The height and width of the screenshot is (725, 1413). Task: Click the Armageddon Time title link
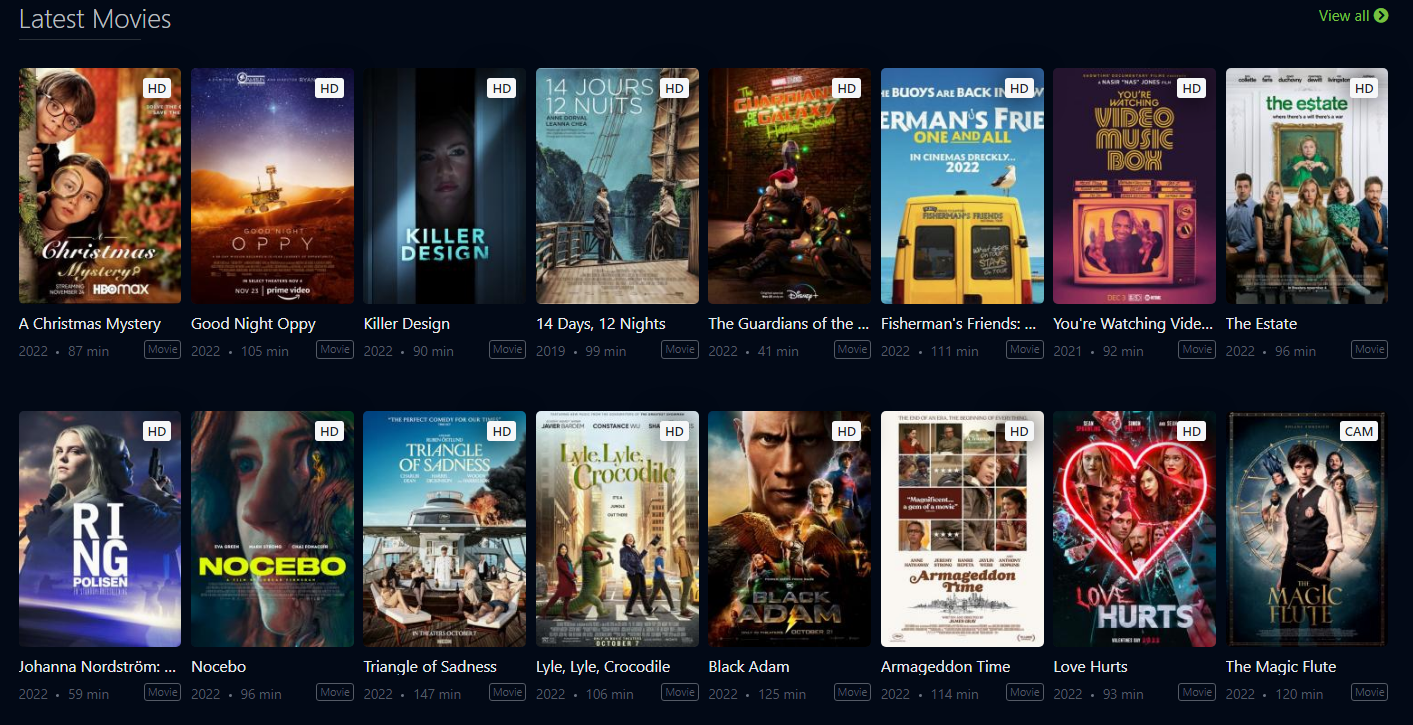pyautogui.click(x=946, y=667)
